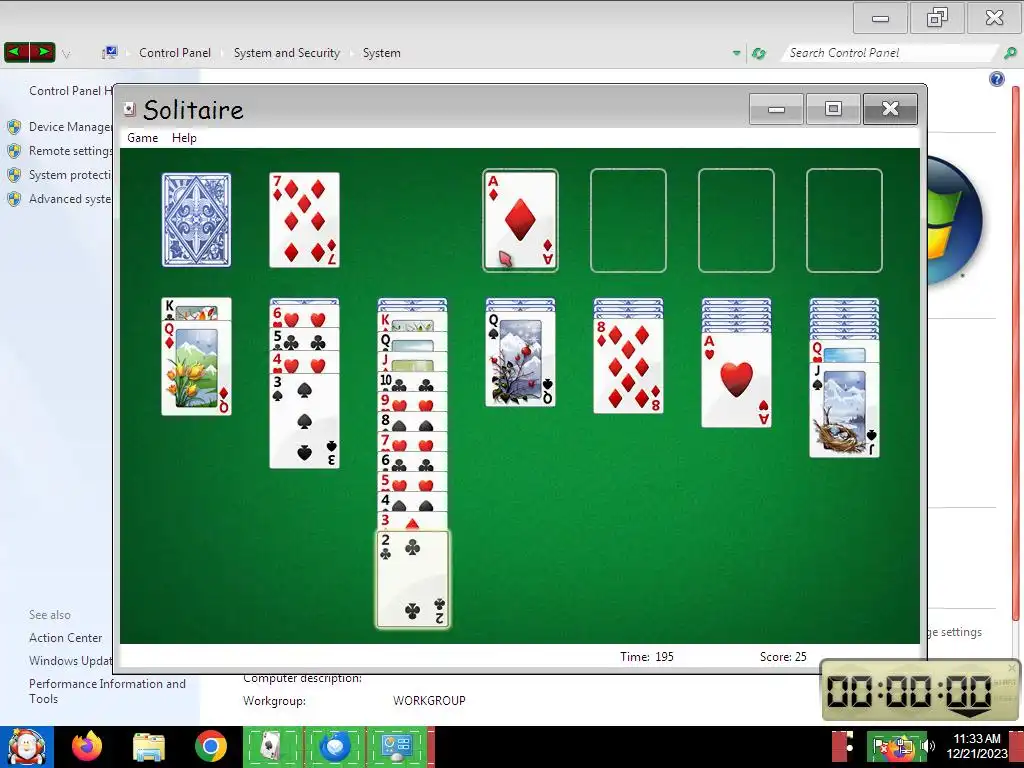
Task: Close the Solitaire window
Action: pyautogui.click(x=890, y=109)
